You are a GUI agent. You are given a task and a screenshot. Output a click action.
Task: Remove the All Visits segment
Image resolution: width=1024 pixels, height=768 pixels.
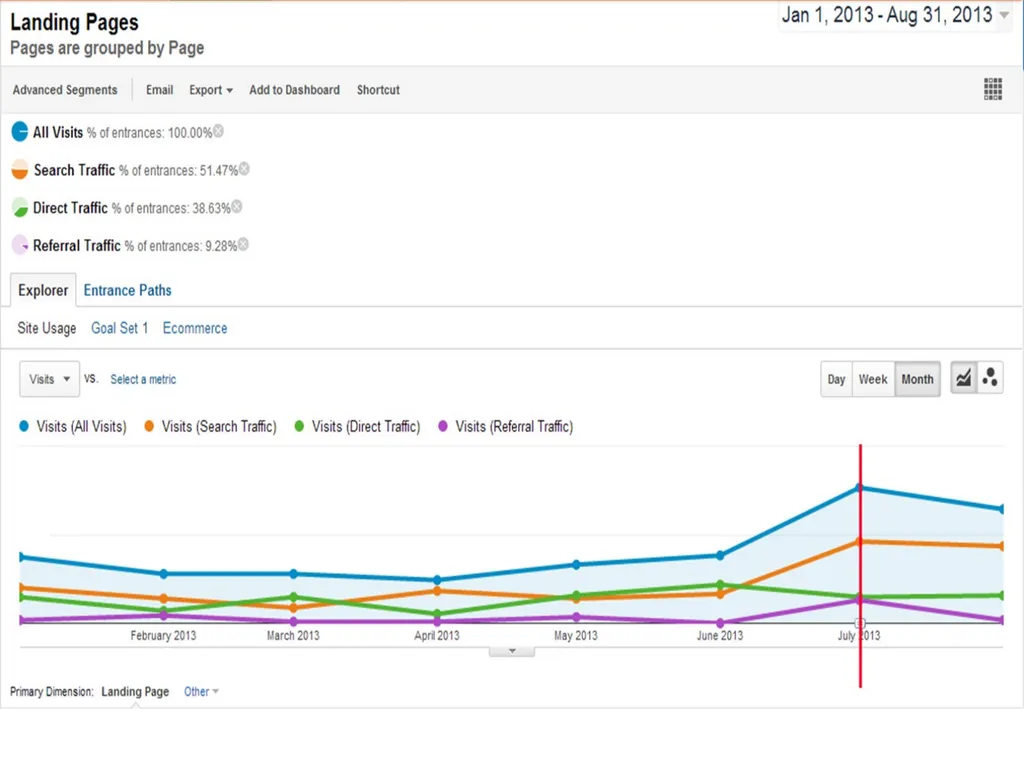(x=219, y=131)
